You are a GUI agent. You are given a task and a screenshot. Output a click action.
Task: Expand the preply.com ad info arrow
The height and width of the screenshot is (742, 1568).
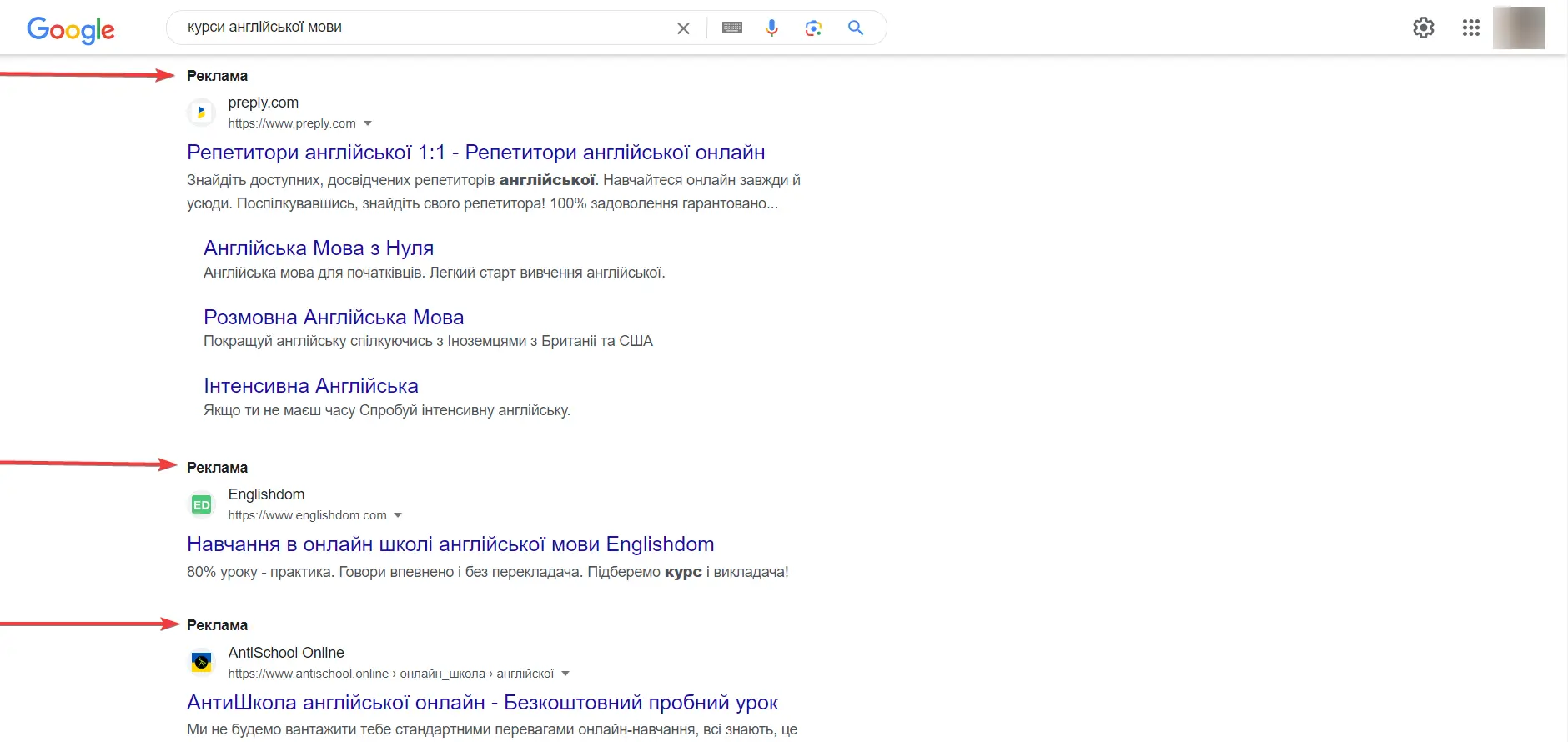368,123
